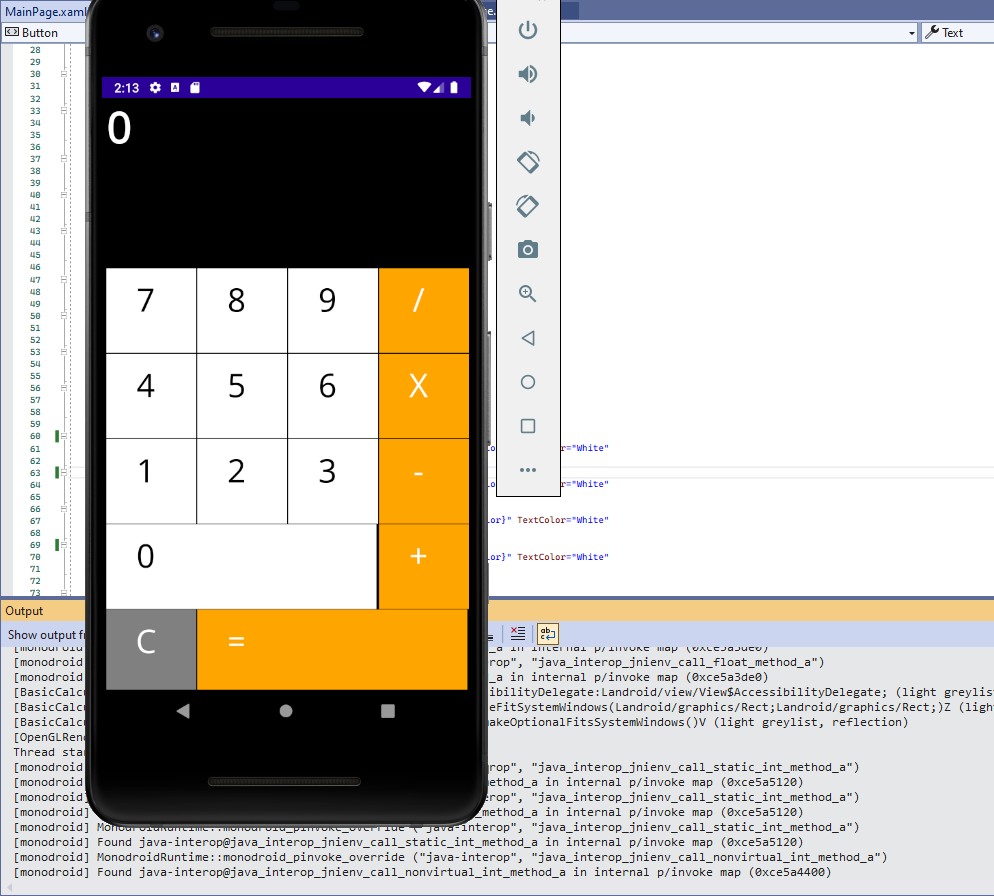Rotate the emulator counterclockwise

point(528,161)
